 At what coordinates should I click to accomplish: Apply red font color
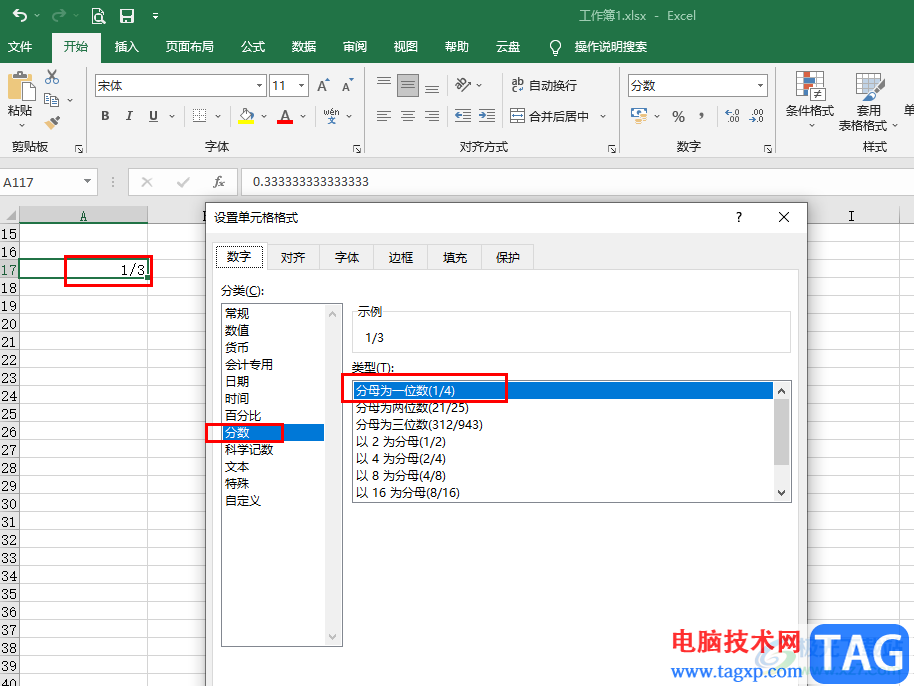coord(285,115)
